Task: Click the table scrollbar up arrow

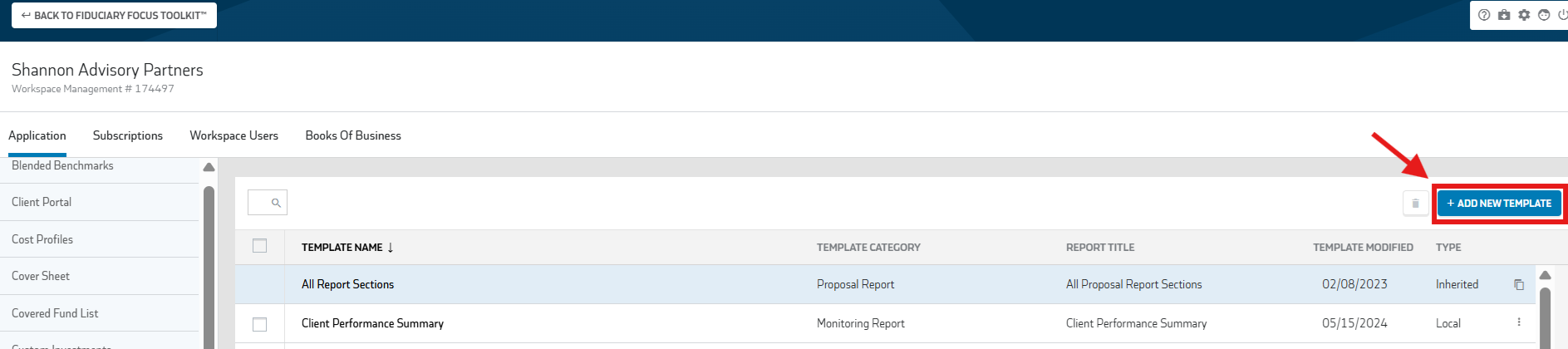Action: 1546,275
